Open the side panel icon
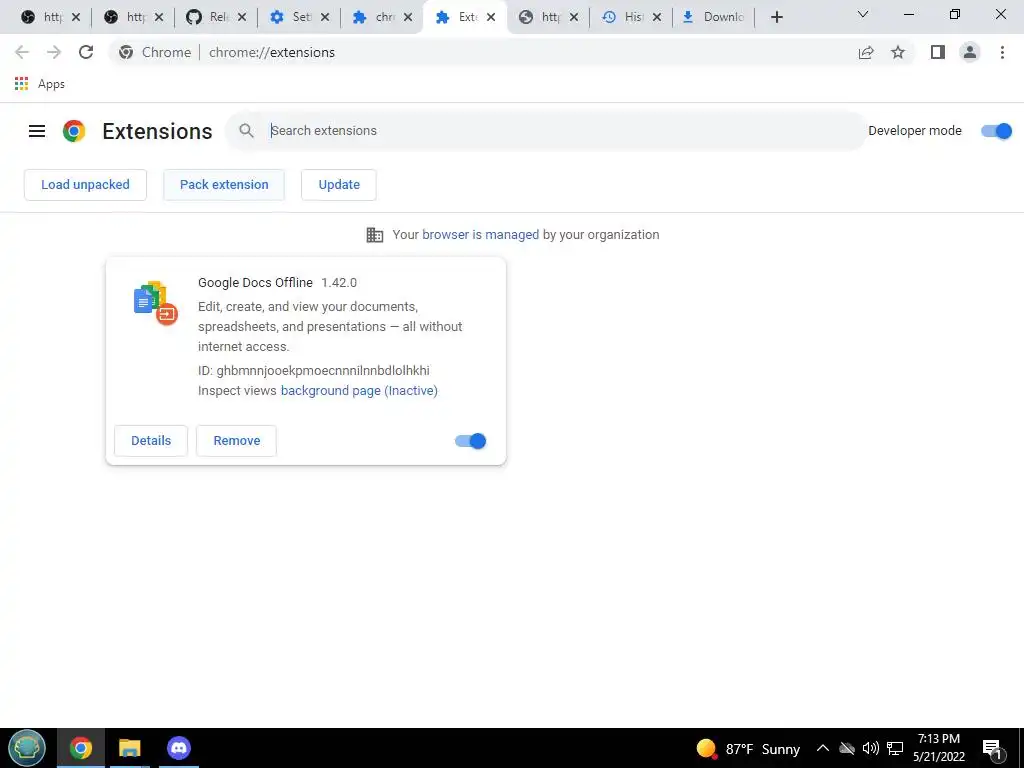Screen dimensions: 1024x768 (x=938, y=52)
